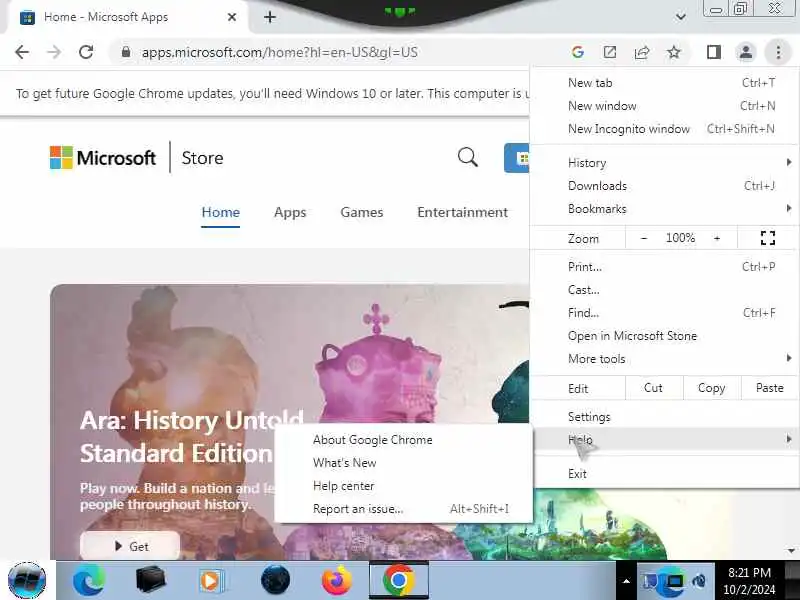800x600 pixels.
Task: Choose Exit from Chrome menu
Action: (665, 473)
